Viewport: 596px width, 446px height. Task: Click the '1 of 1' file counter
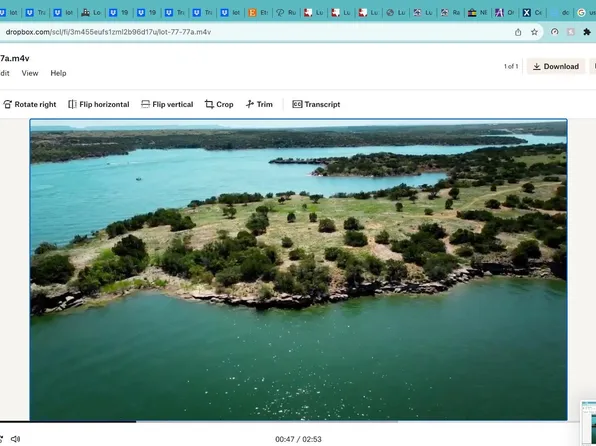511,66
